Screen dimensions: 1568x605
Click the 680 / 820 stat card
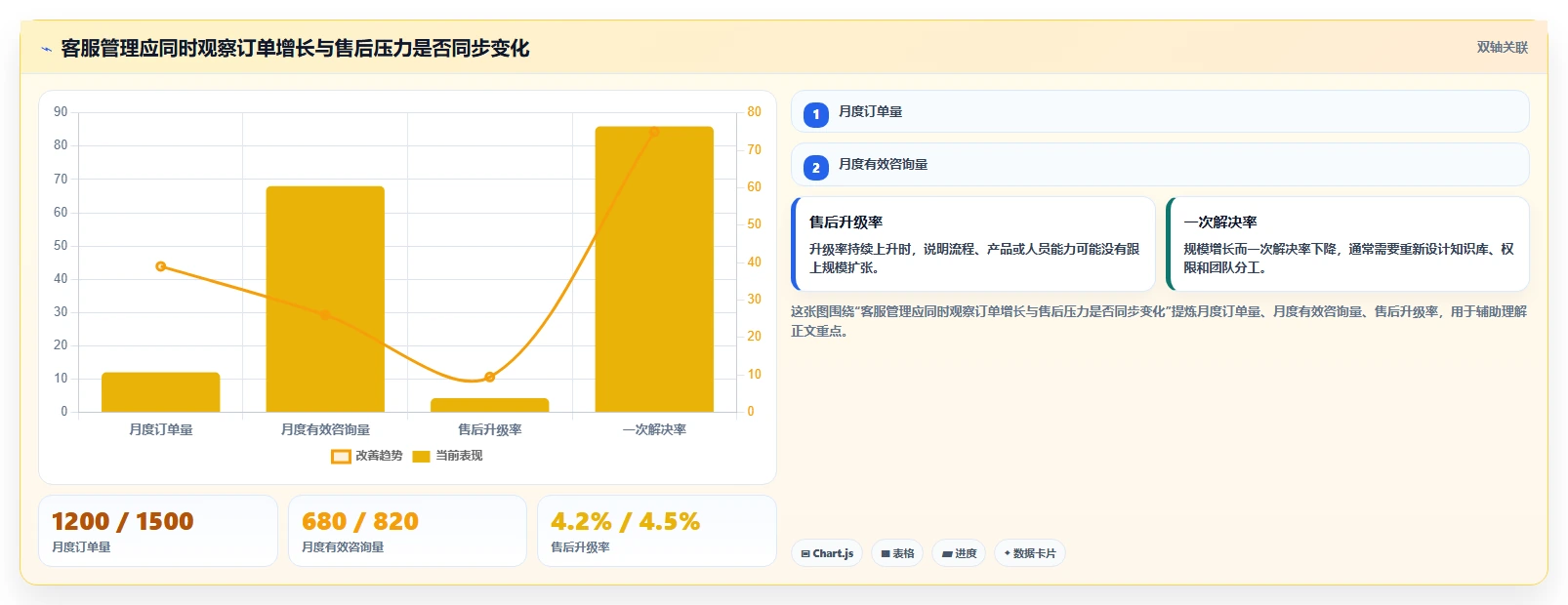(x=407, y=531)
